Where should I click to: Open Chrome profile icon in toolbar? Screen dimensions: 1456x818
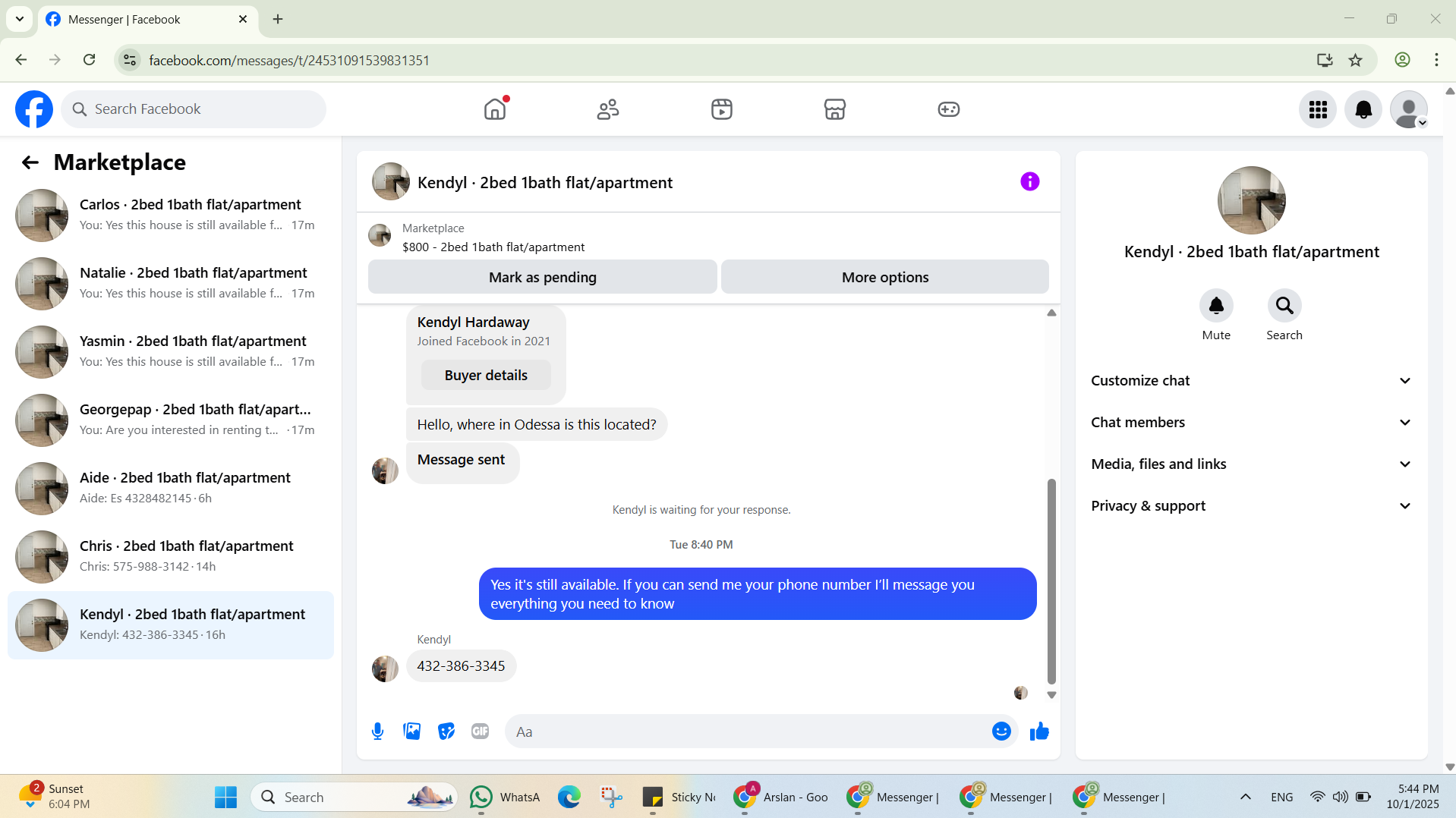pyautogui.click(x=1402, y=60)
